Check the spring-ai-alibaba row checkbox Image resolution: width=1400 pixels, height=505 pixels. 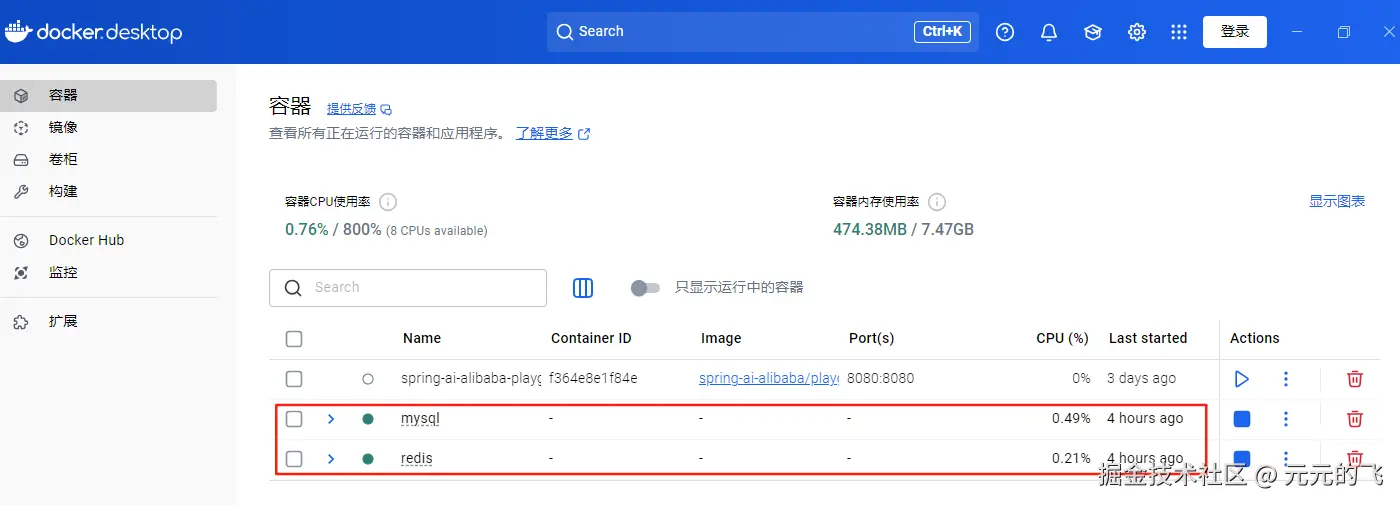pyautogui.click(x=294, y=379)
